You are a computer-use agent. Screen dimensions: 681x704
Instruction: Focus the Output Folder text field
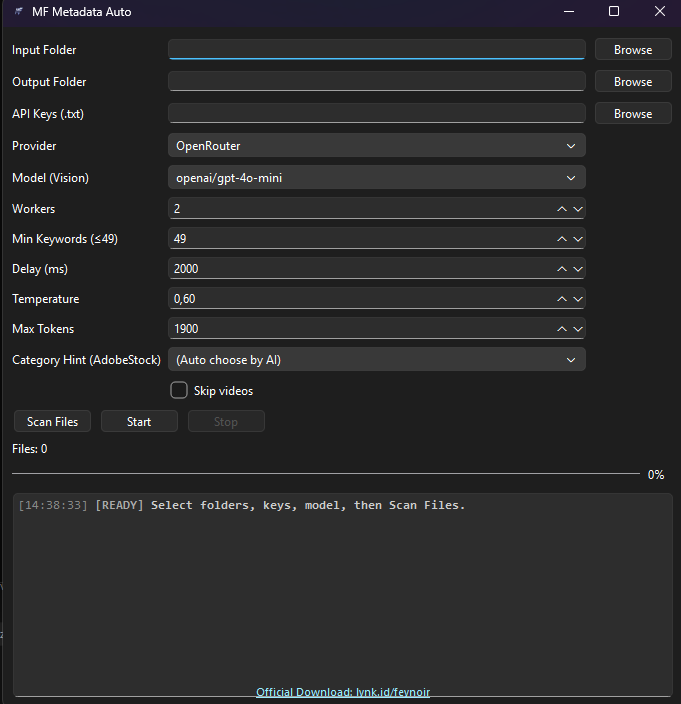377,81
